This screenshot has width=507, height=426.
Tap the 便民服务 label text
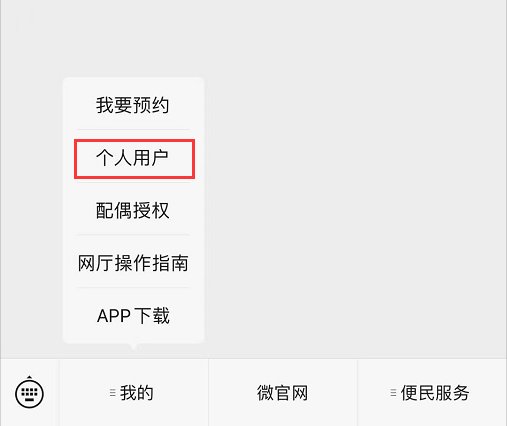pos(435,393)
